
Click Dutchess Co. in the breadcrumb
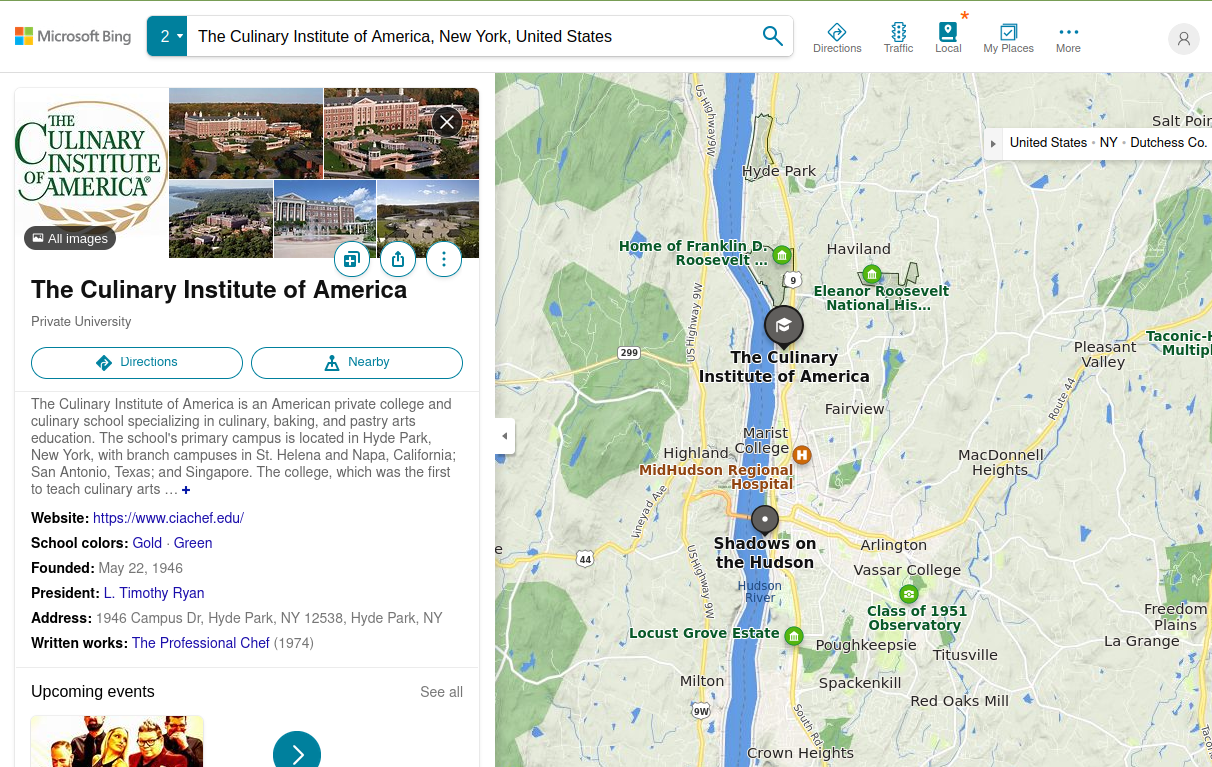click(x=1169, y=143)
